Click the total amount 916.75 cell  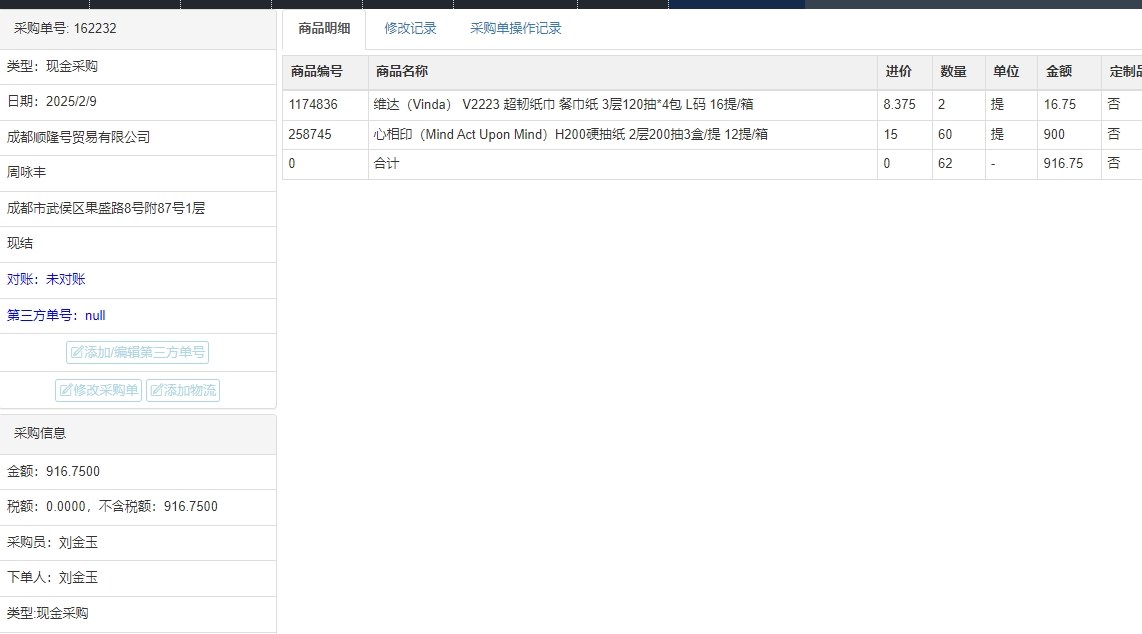coord(1069,164)
